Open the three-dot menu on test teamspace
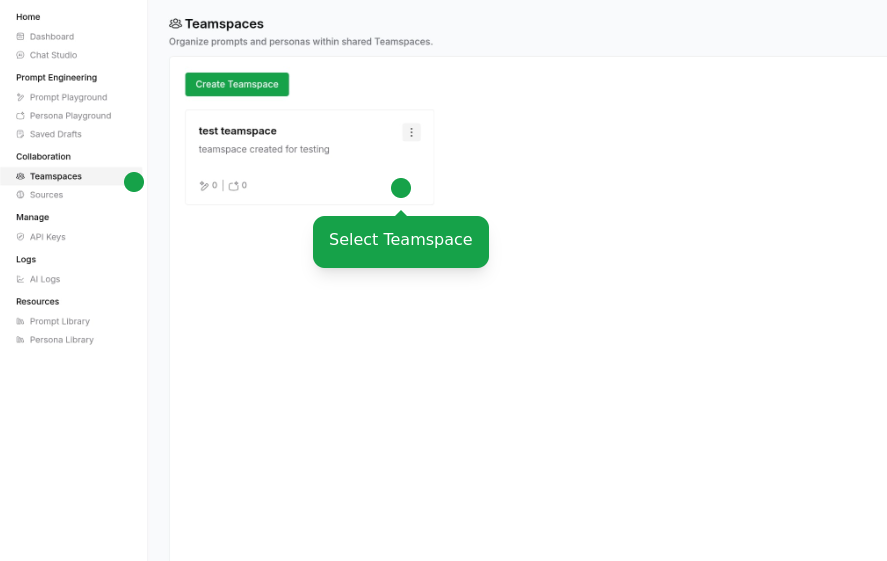Image resolution: width=887 pixels, height=561 pixels. [411, 132]
